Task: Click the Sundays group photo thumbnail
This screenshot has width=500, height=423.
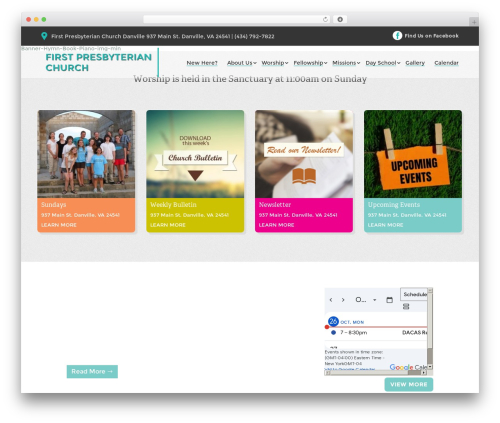Action: (86, 154)
